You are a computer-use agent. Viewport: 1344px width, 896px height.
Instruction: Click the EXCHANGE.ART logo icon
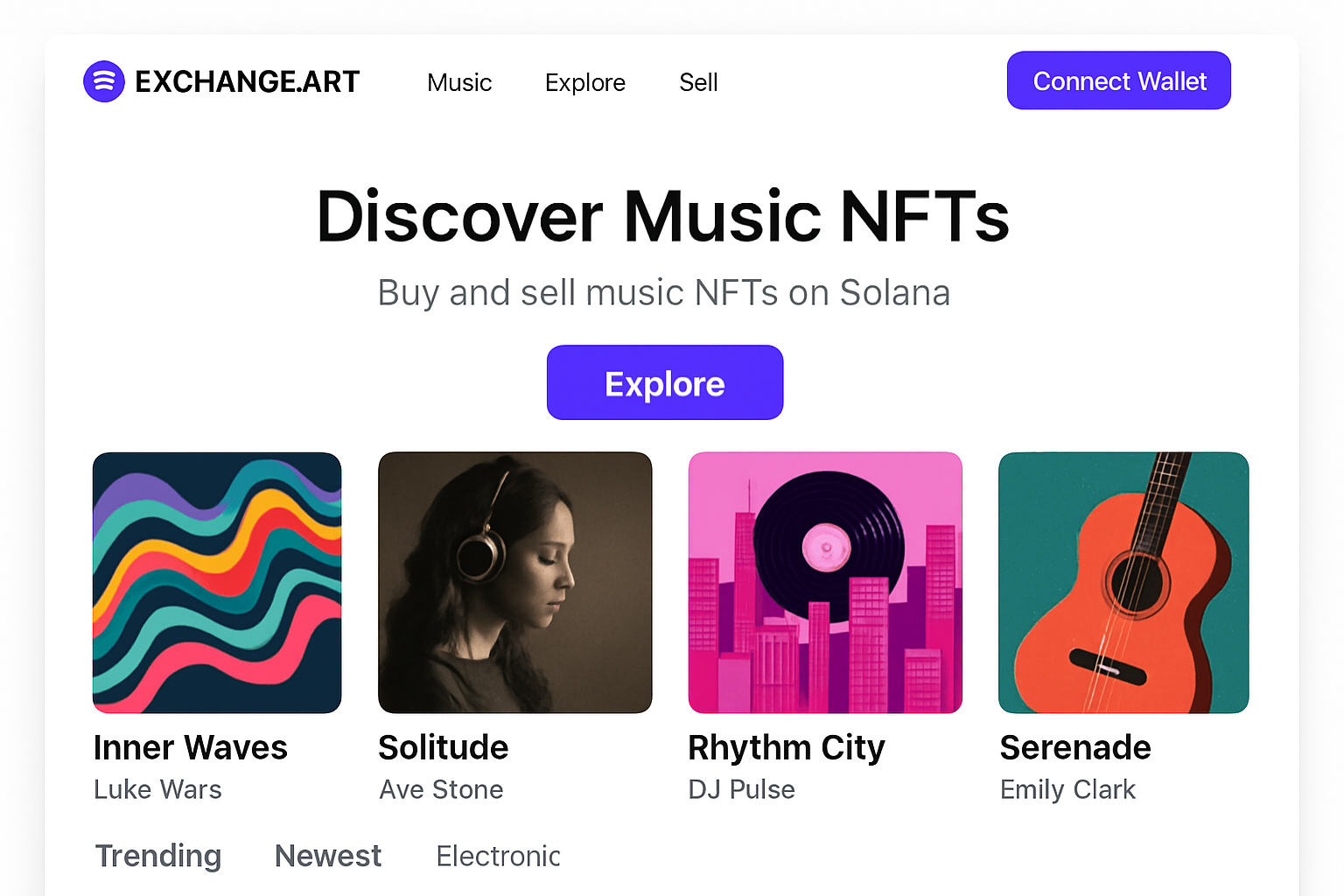click(104, 80)
